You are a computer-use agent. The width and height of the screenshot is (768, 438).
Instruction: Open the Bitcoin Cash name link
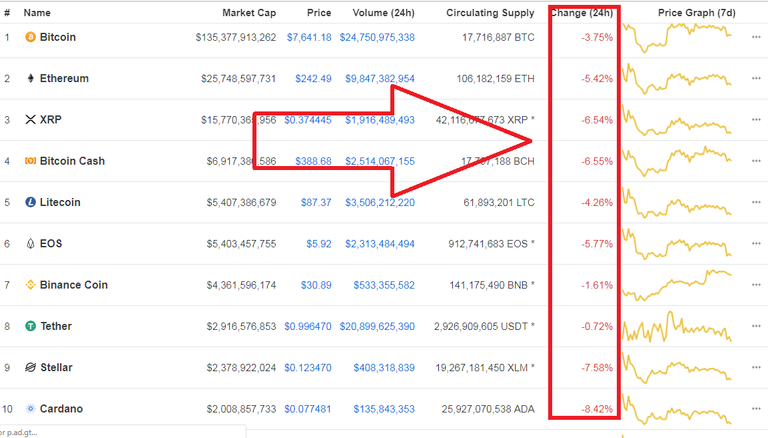point(72,161)
